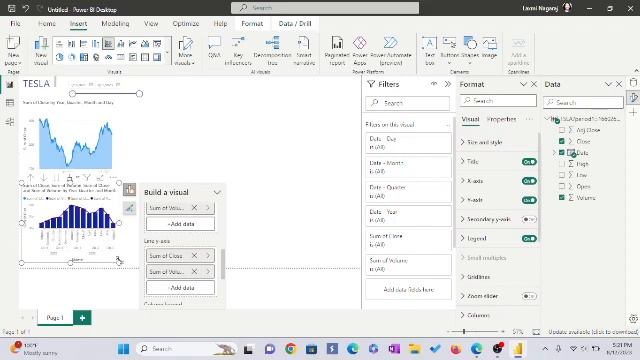Image resolution: width=640 pixels, height=360 pixels.
Task: Check the High field checkbox
Action: point(562,164)
